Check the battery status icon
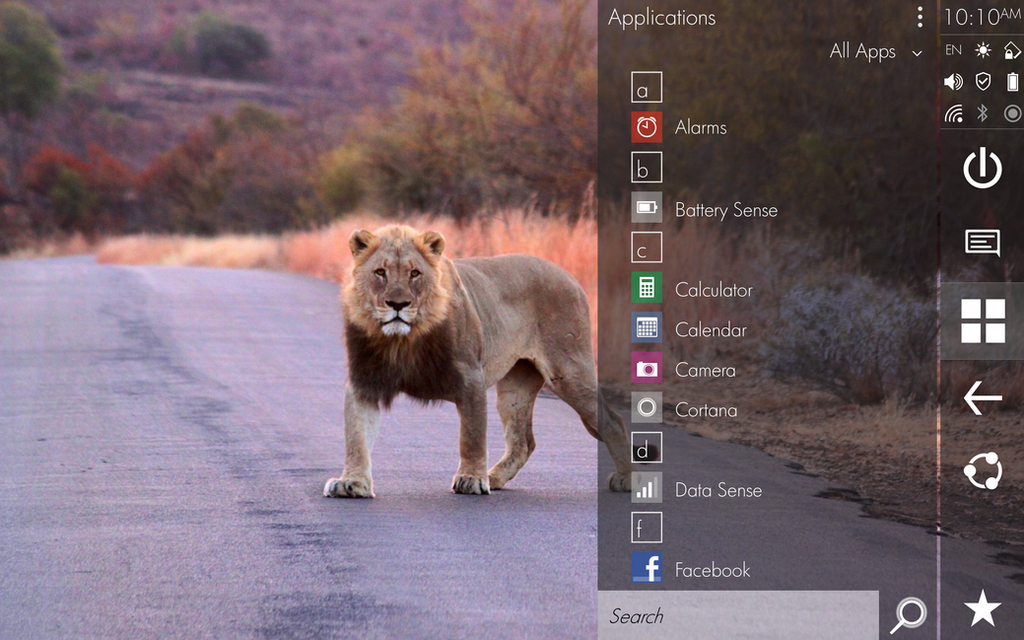Screen dimensions: 1024x640 click(x=1012, y=82)
